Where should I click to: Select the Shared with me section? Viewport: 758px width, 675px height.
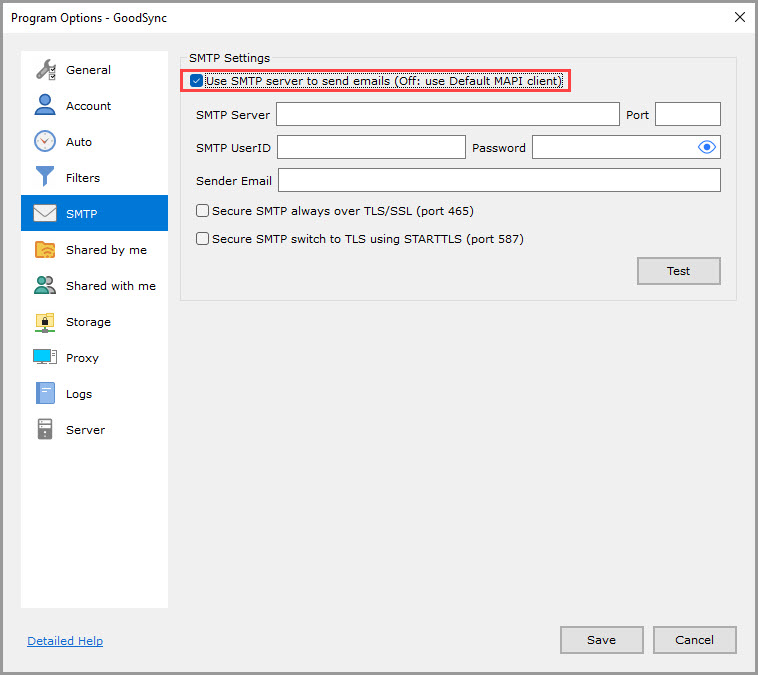(x=94, y=286)
